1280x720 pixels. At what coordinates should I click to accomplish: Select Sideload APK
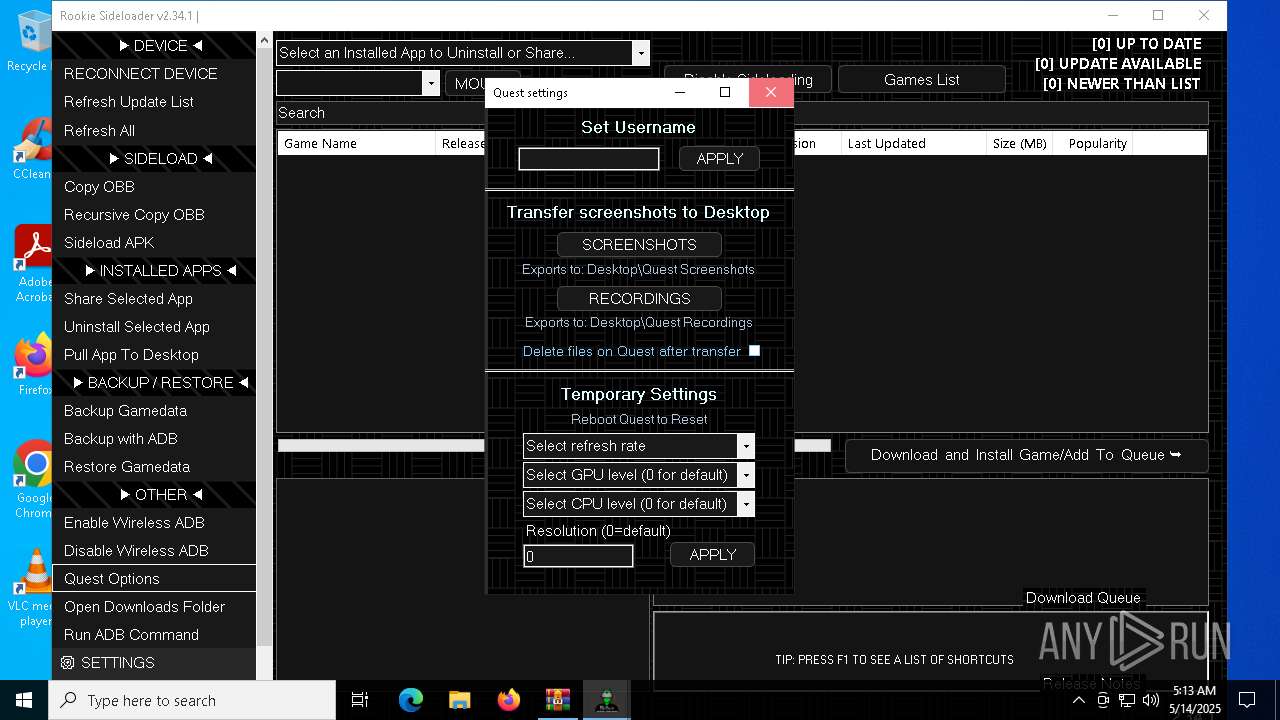click(154, 243)
